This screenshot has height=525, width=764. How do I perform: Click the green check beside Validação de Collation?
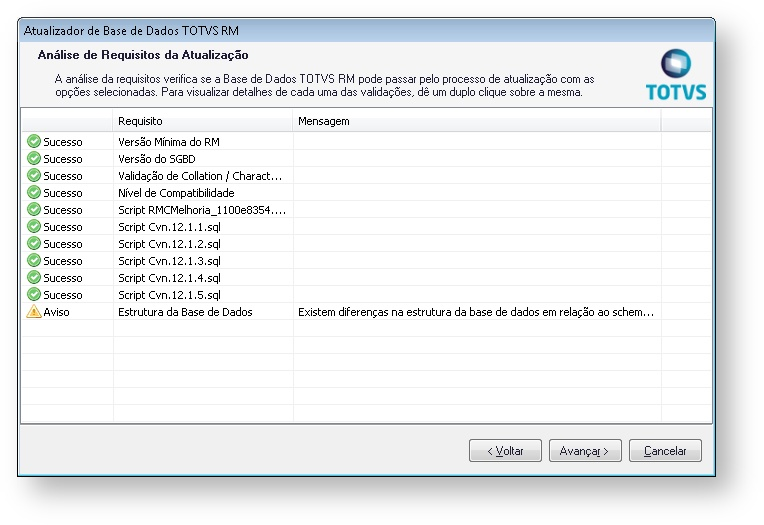(x=34, y=175)
